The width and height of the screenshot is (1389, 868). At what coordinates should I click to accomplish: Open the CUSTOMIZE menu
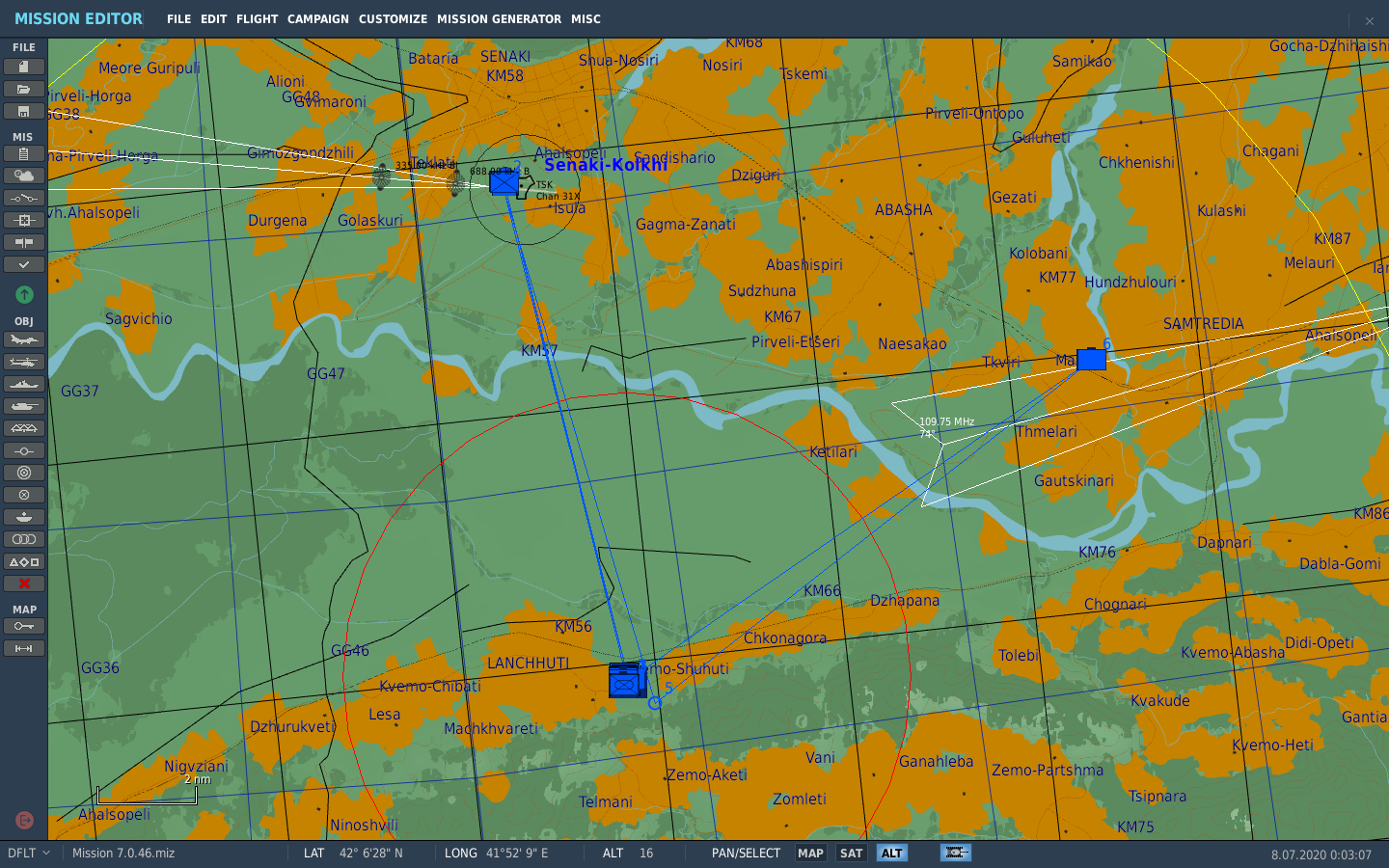[393, 19]
